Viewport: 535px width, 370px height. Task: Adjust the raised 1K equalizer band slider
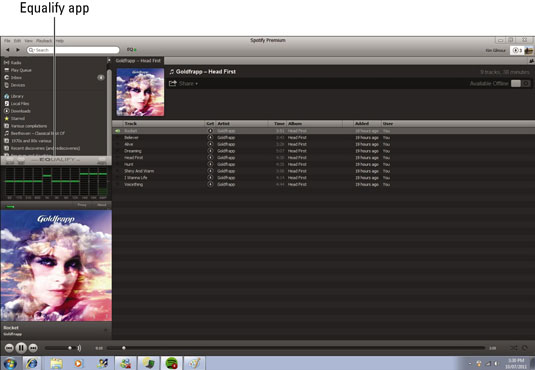click(47, 175)
